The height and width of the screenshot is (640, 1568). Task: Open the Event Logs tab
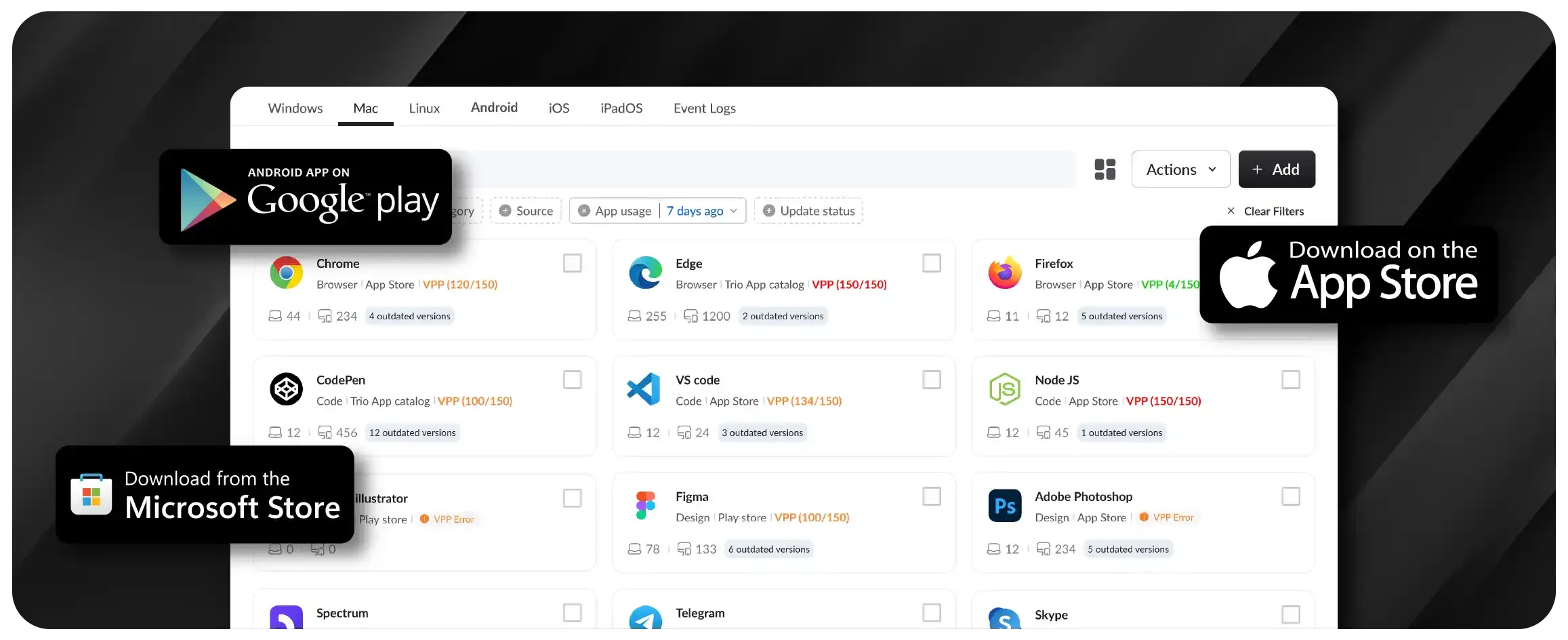(x=704, y=108)
